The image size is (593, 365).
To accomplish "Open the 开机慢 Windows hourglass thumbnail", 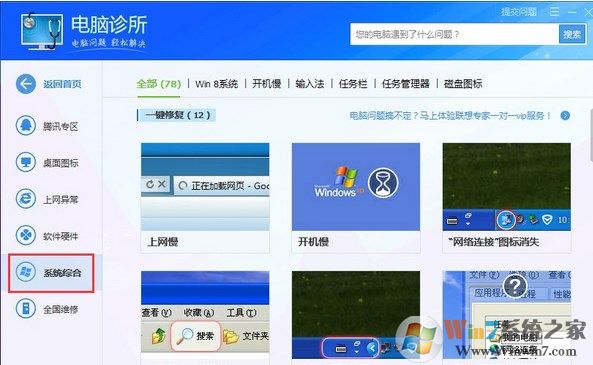I will [x=356, y=186].
